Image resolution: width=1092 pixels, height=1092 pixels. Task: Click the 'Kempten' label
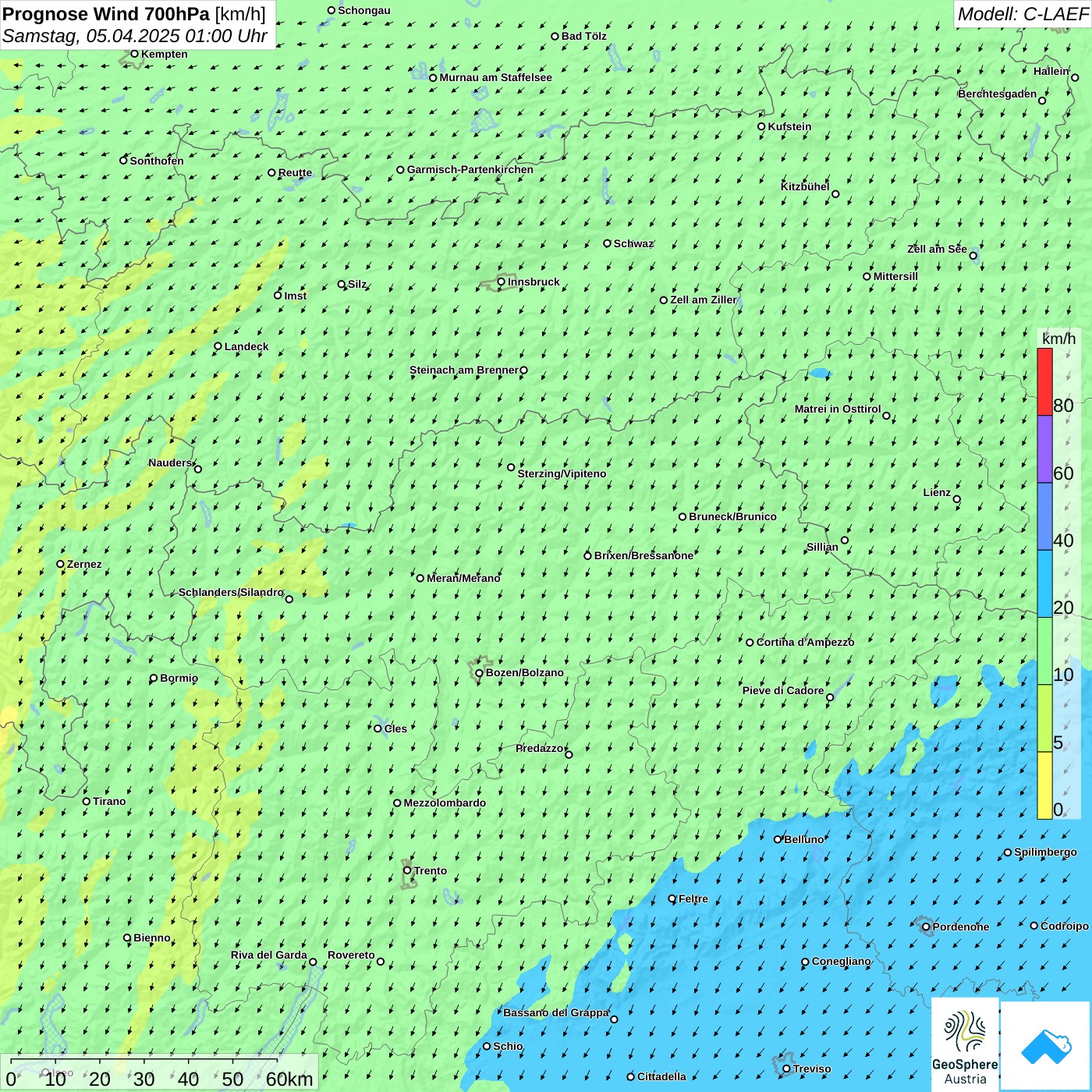pos(164,54)
